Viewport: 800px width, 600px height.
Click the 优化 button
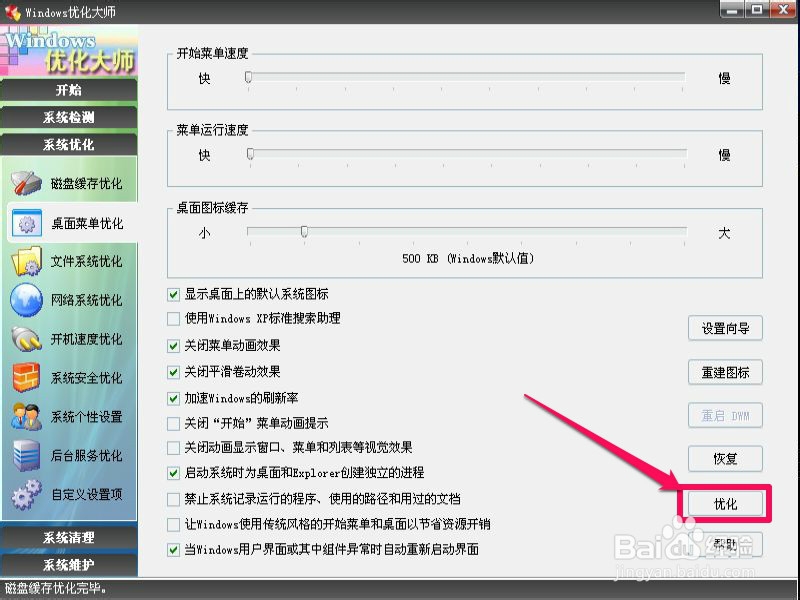point(724,503)
